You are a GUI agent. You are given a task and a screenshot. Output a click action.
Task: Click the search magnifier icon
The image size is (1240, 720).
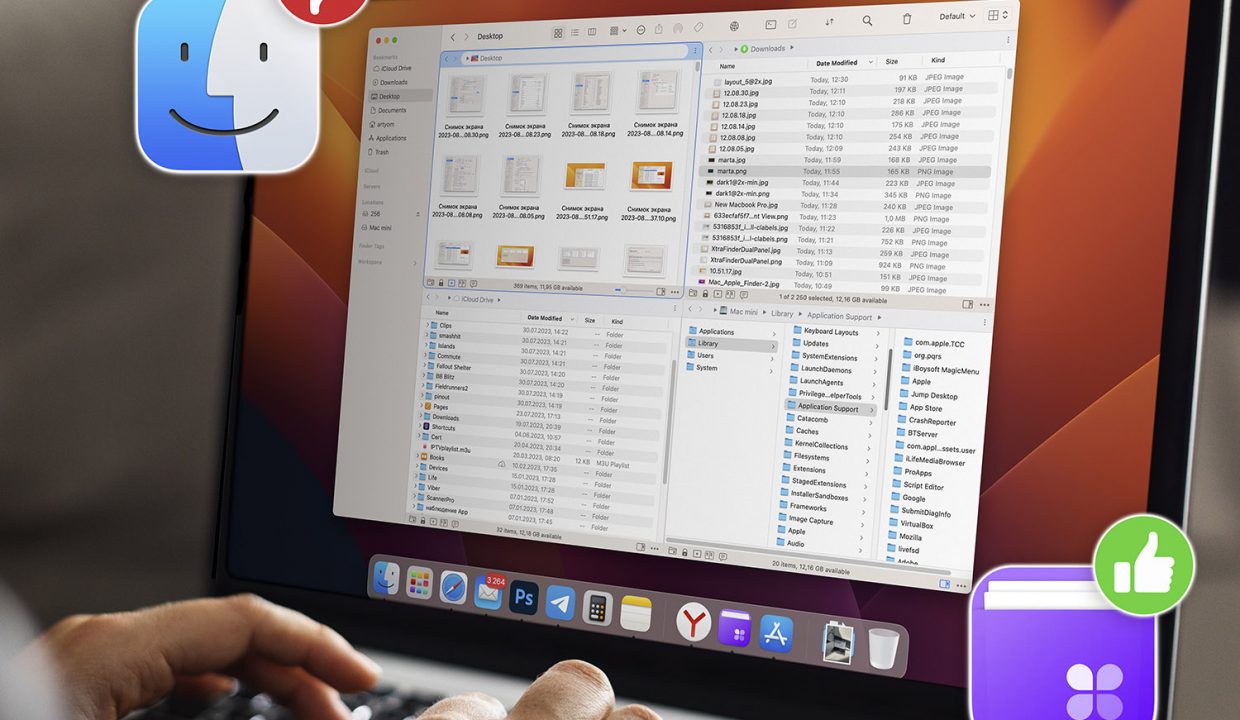(x=867, y=20)
